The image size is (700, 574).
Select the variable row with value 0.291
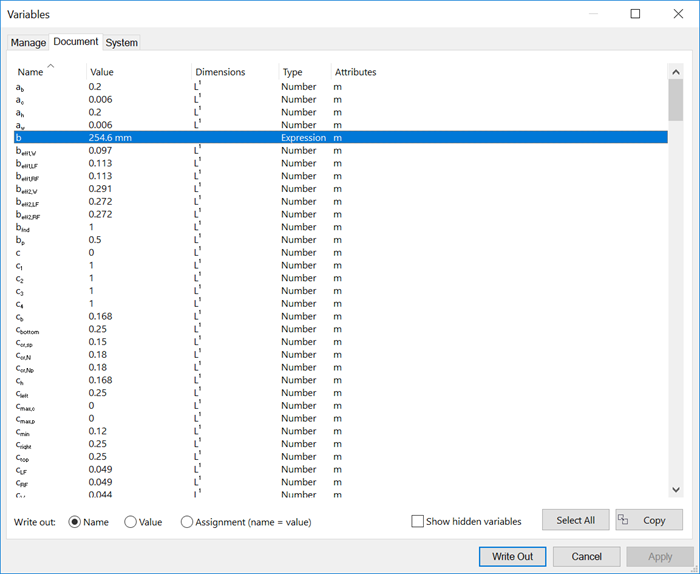pos(341,189)
